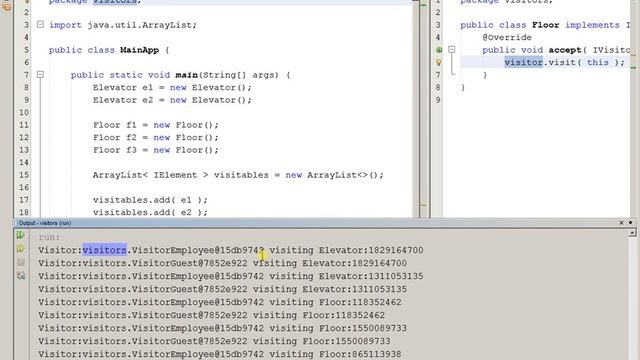Click output line VisitorEmployee visiting Floor:118352462
640x360 pixels.
(220, 302)
